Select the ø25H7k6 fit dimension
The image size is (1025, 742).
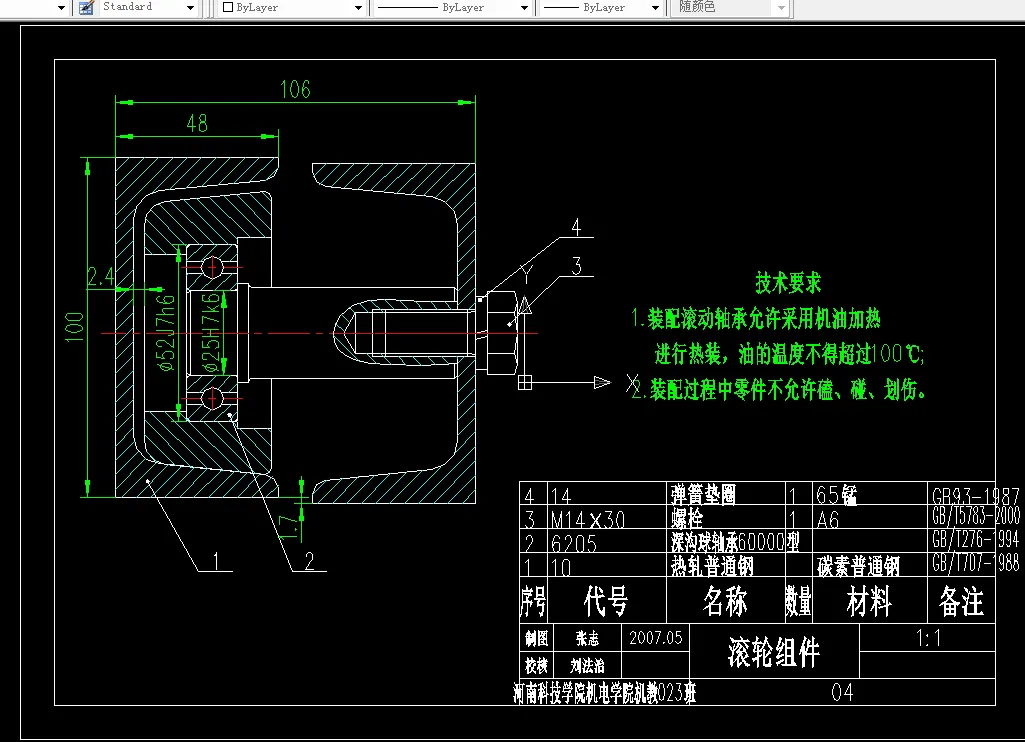pyautogui.click(x=210, y=333)
